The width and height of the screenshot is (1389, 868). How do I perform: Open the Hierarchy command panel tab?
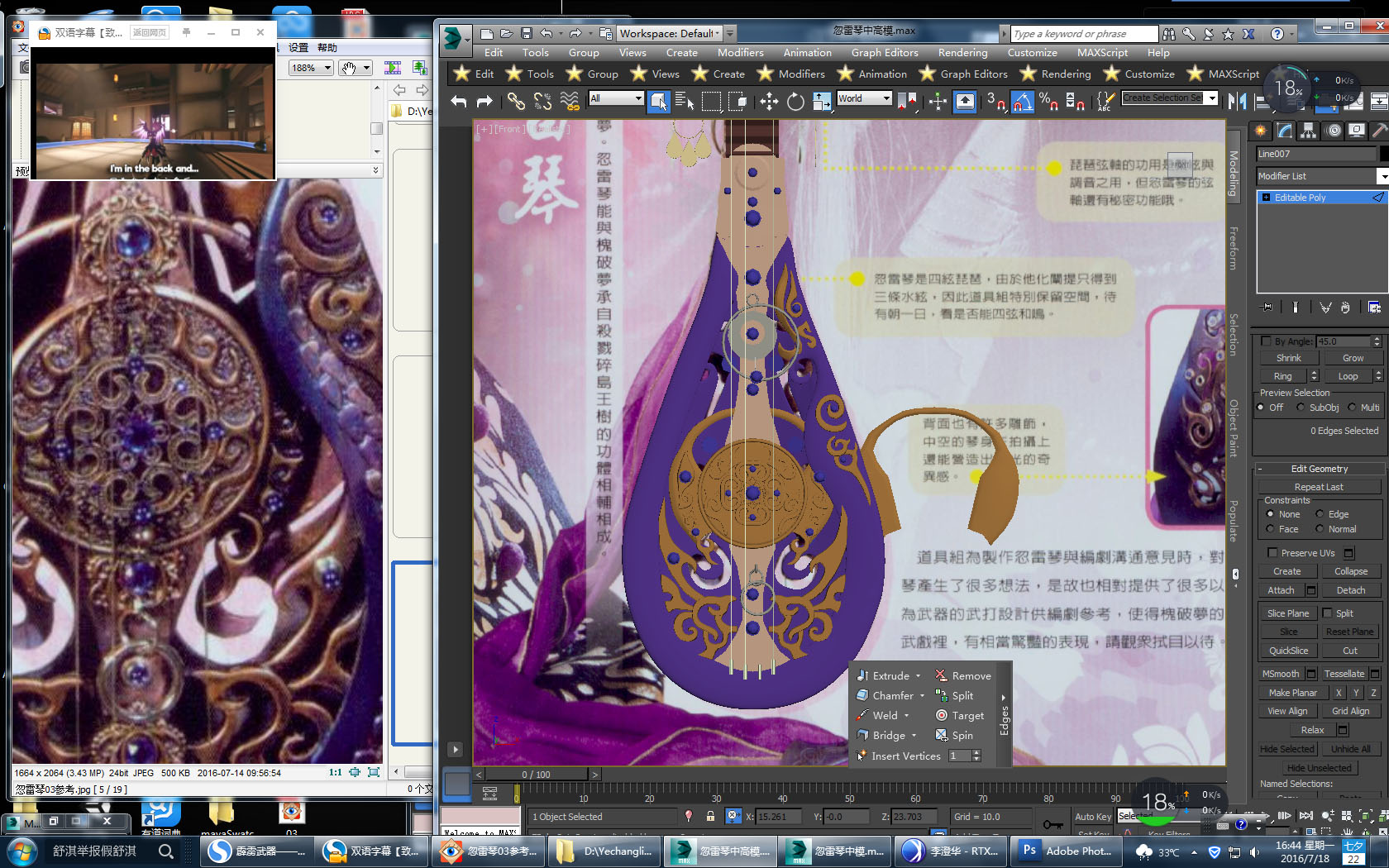pyautogui.click(x=1308, y=131)
